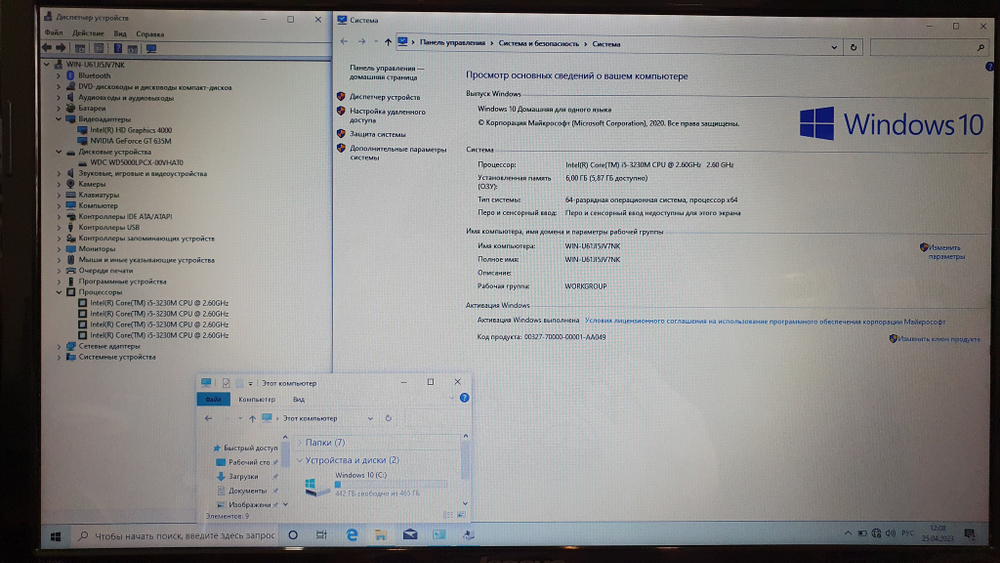The height and width of the screenshot is (563, 1000).
Task: Select Клавиатуры tree item
Action: (98, 195)
